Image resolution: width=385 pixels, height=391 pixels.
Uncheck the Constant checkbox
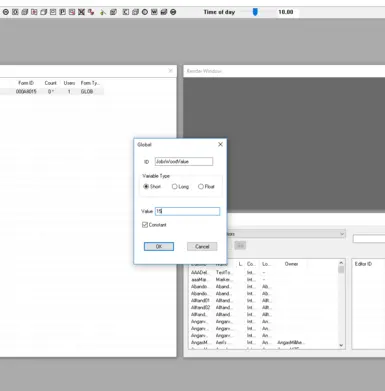point(145,225)
